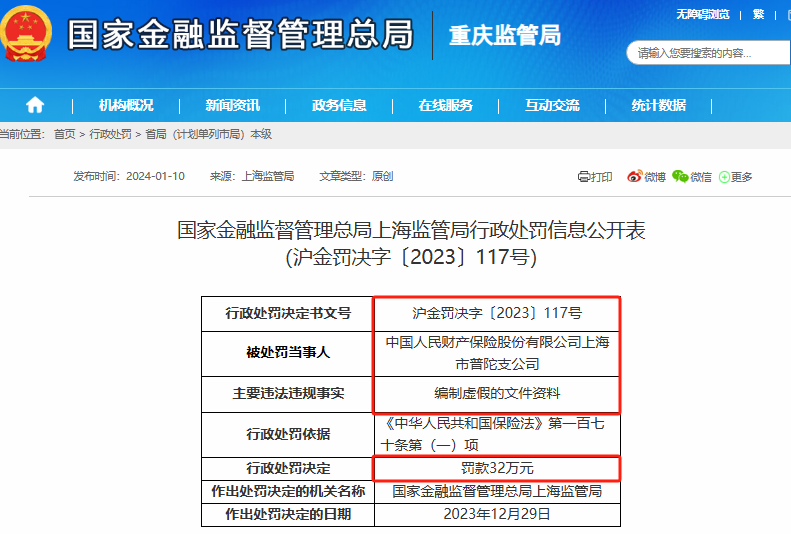Click the 首页 breadcrumb link

point(64,134)
